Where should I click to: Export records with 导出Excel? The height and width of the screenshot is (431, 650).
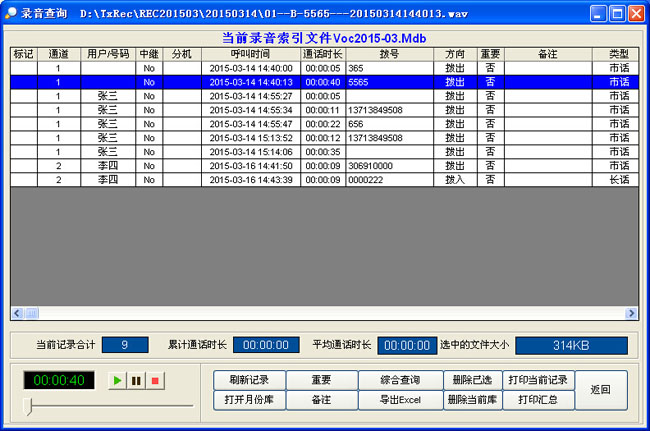(x=400, y=400)
